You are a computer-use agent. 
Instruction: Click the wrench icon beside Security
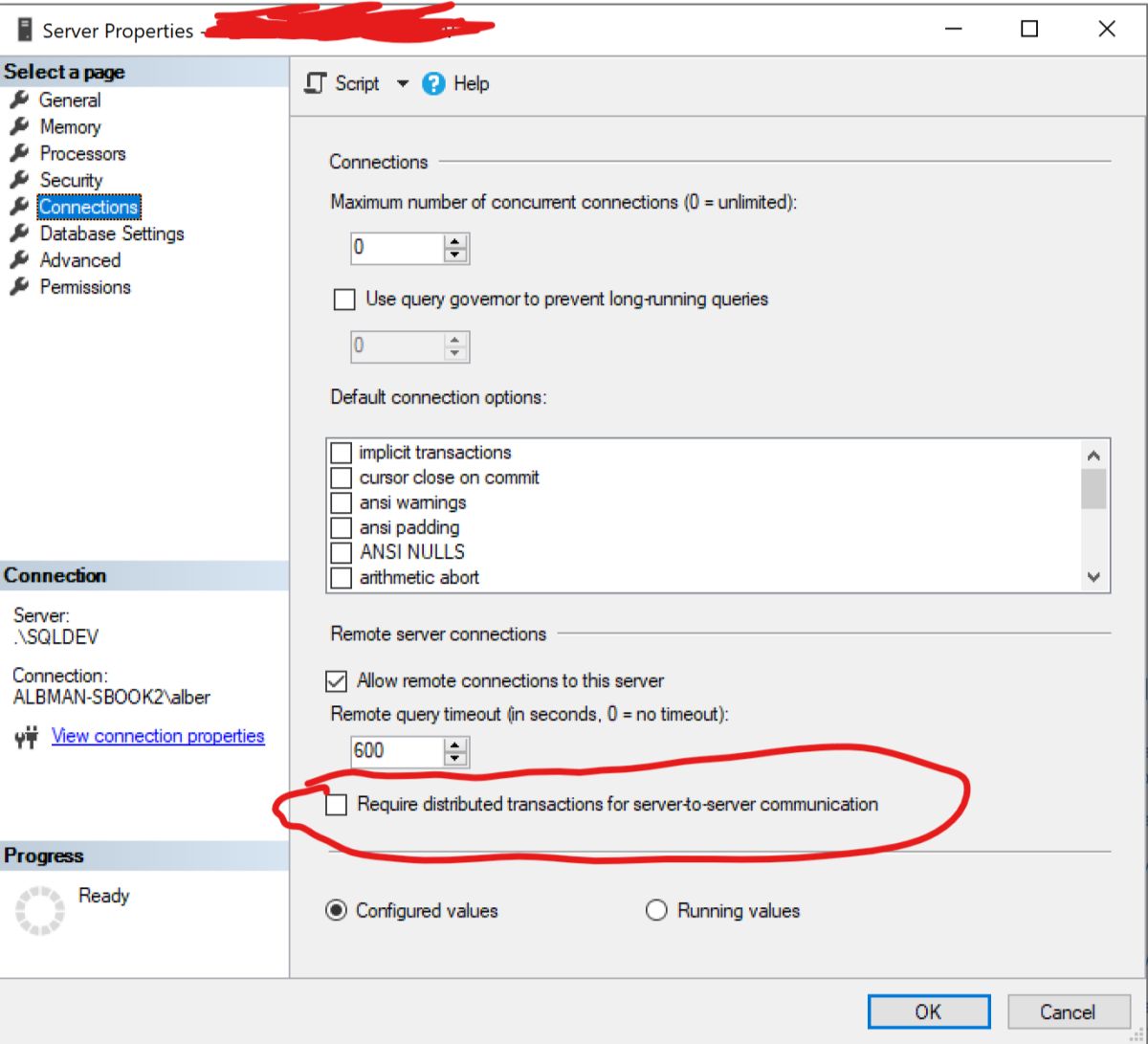click(x=19, y=180)
